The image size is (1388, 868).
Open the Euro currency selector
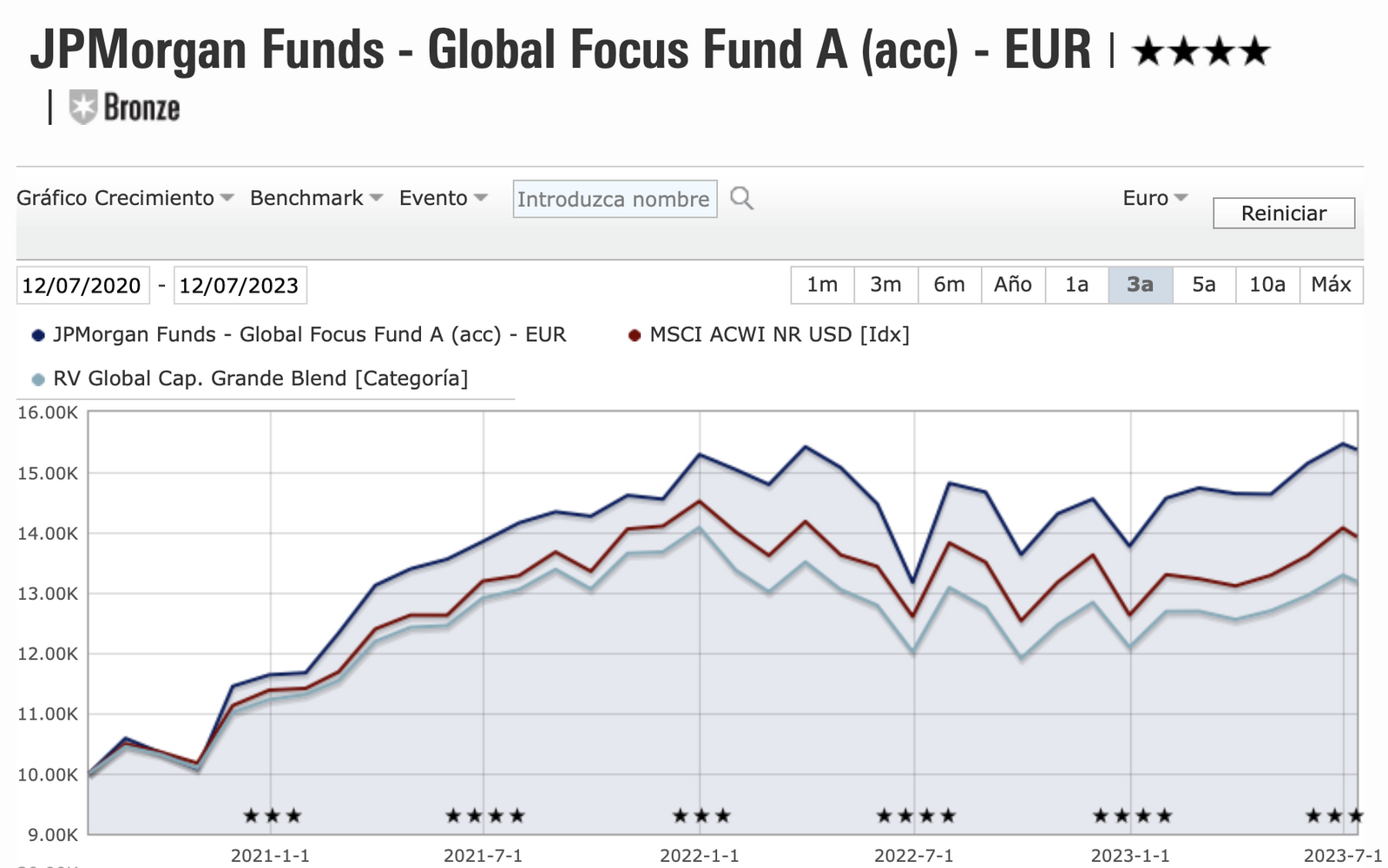coord(1154,198)
